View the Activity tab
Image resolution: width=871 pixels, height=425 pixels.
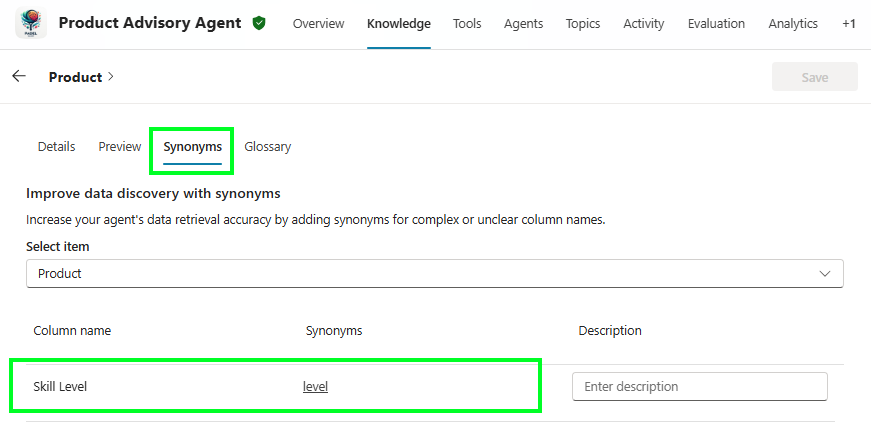tap(644, 24)
